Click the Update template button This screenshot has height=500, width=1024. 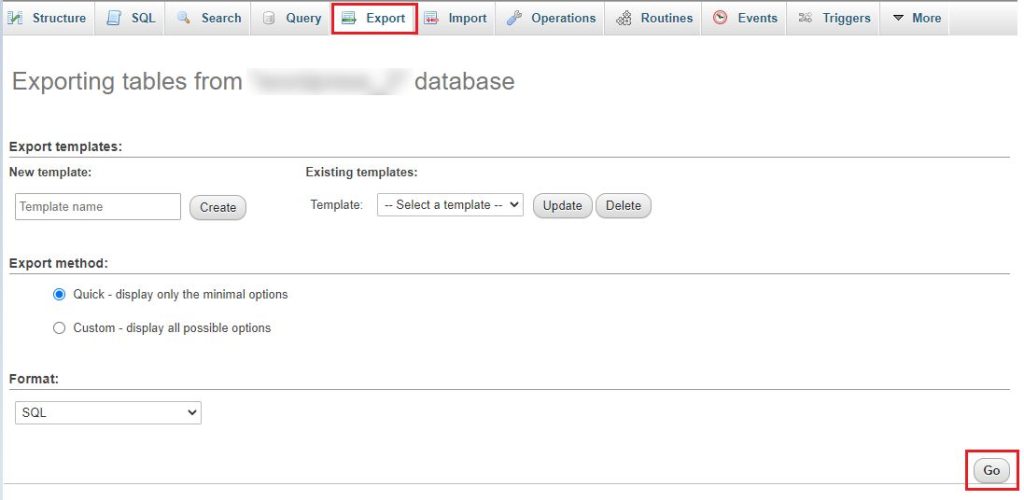[562, 205]
